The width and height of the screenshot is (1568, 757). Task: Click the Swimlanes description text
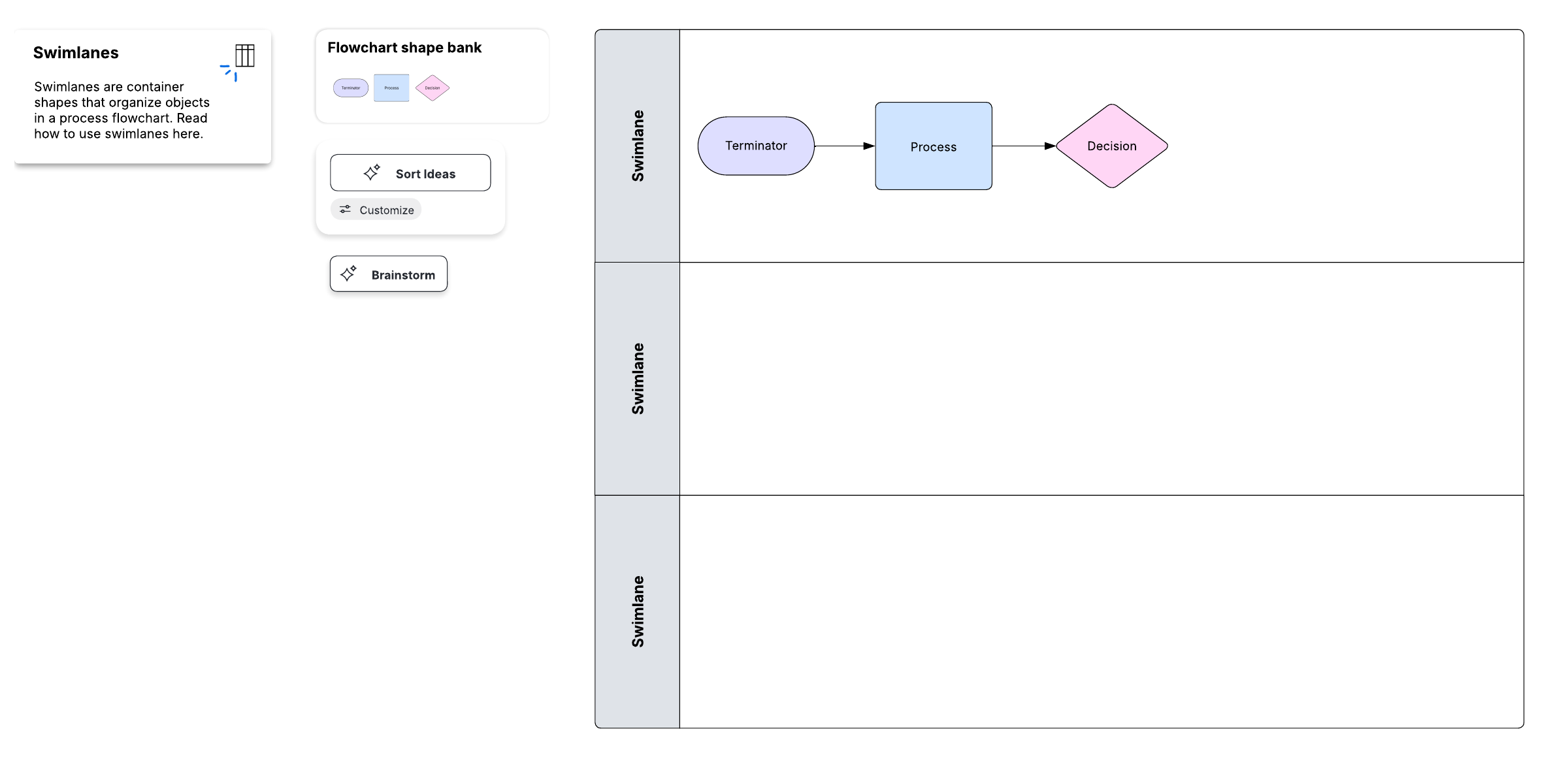[122, 110]
